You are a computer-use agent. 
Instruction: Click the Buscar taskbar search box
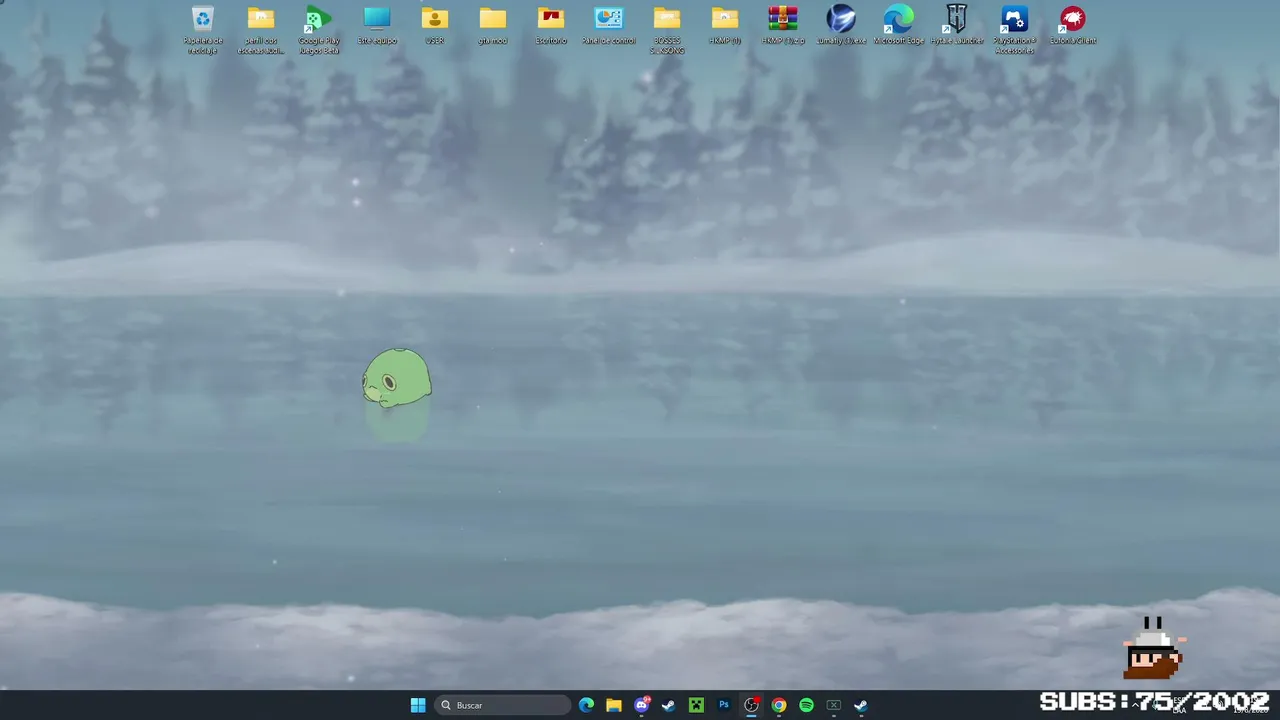(x=503, y=705)
